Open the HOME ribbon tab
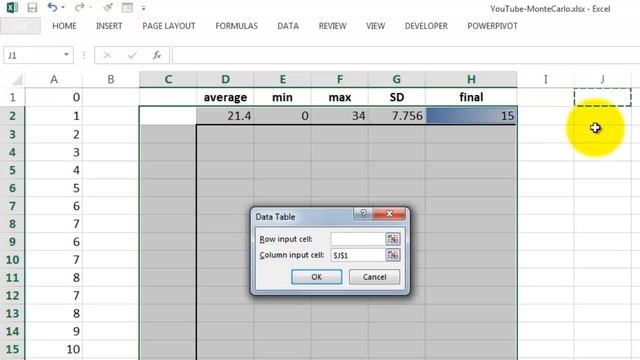Image resolution: width=640 pixels, height=360 pixels. click(x=64, y=26)
